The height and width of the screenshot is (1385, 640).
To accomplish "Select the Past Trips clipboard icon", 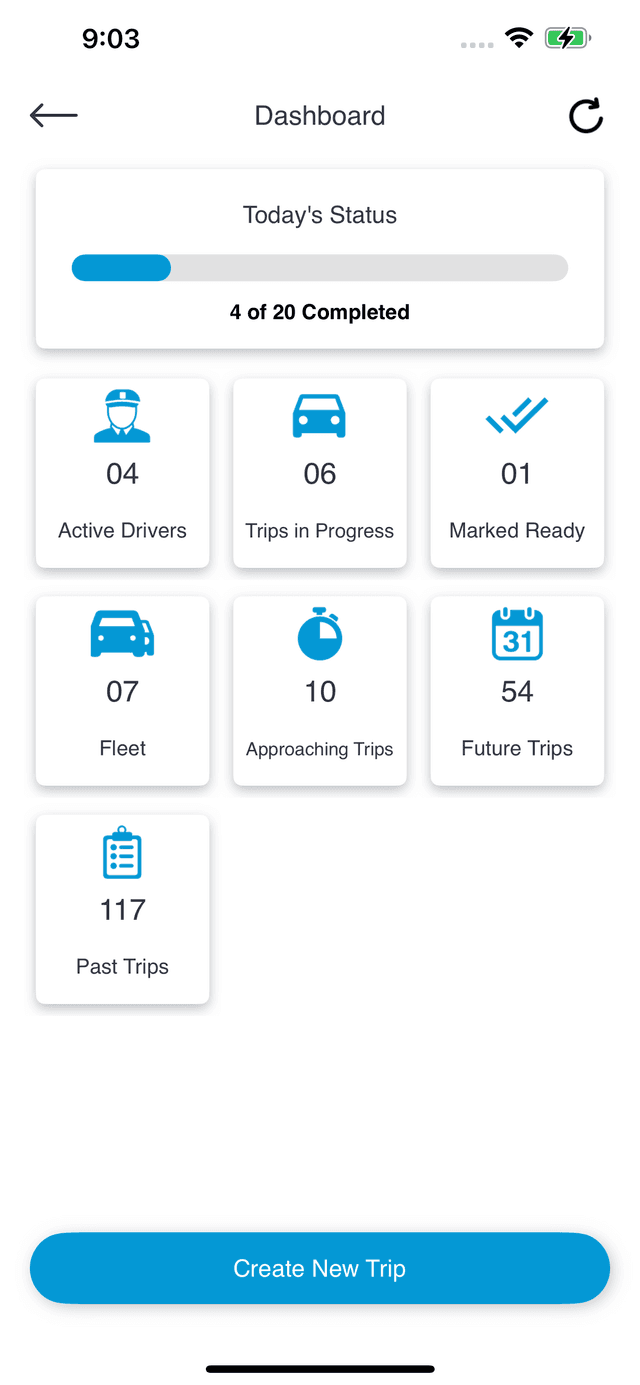I will (x=122, y=852).
